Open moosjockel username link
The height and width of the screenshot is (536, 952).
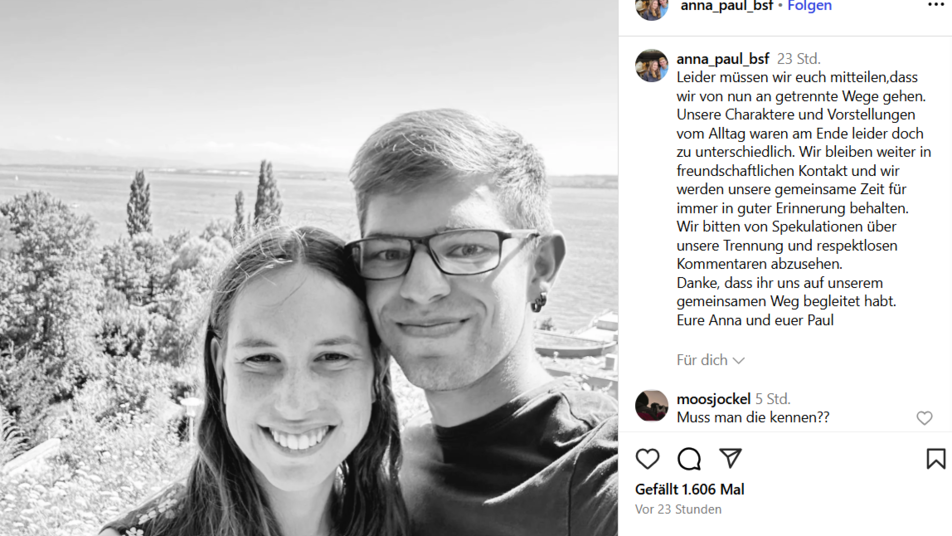tap(713, 399)
